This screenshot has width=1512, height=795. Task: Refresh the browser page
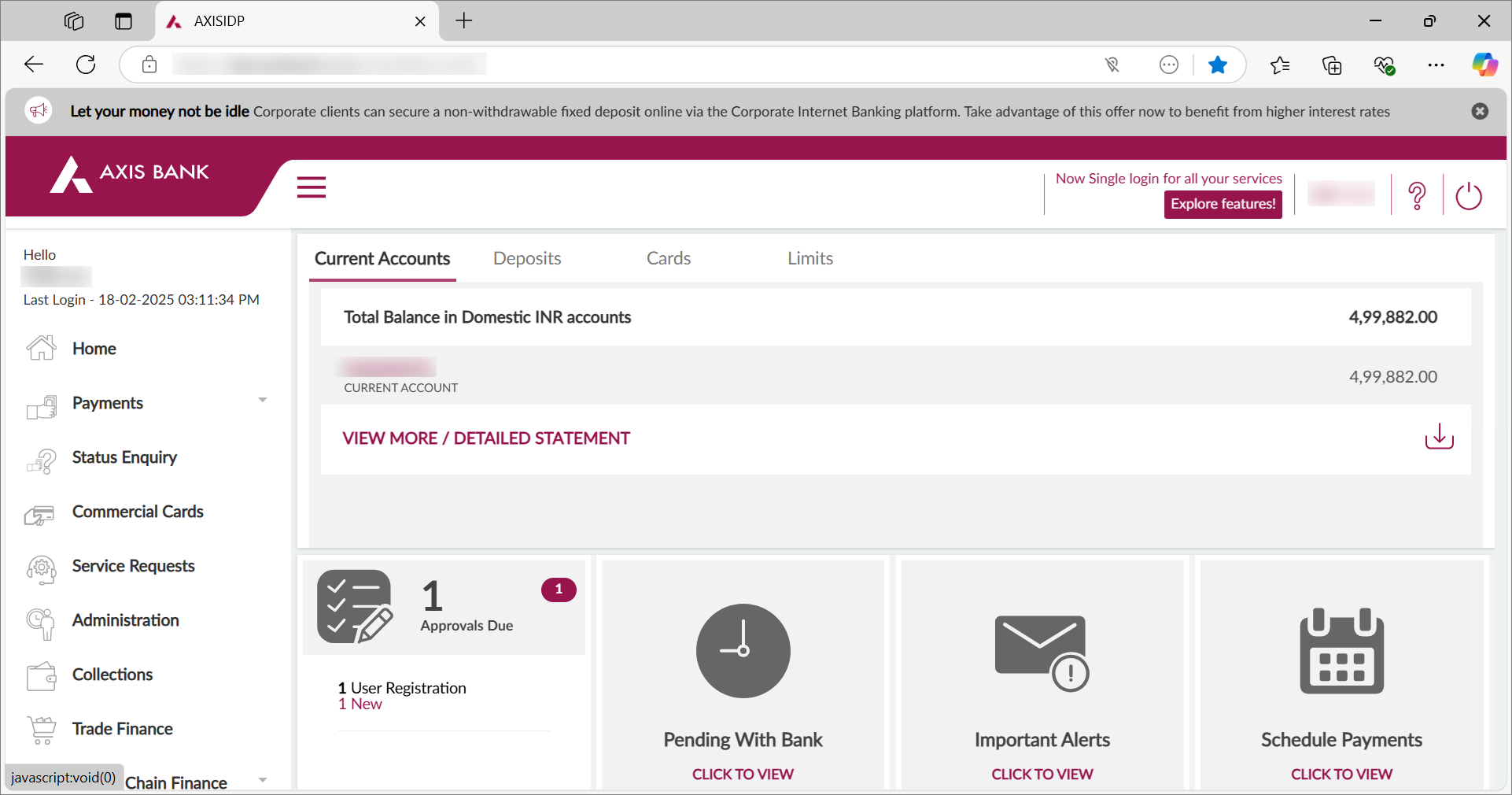(x=86, y=65)
